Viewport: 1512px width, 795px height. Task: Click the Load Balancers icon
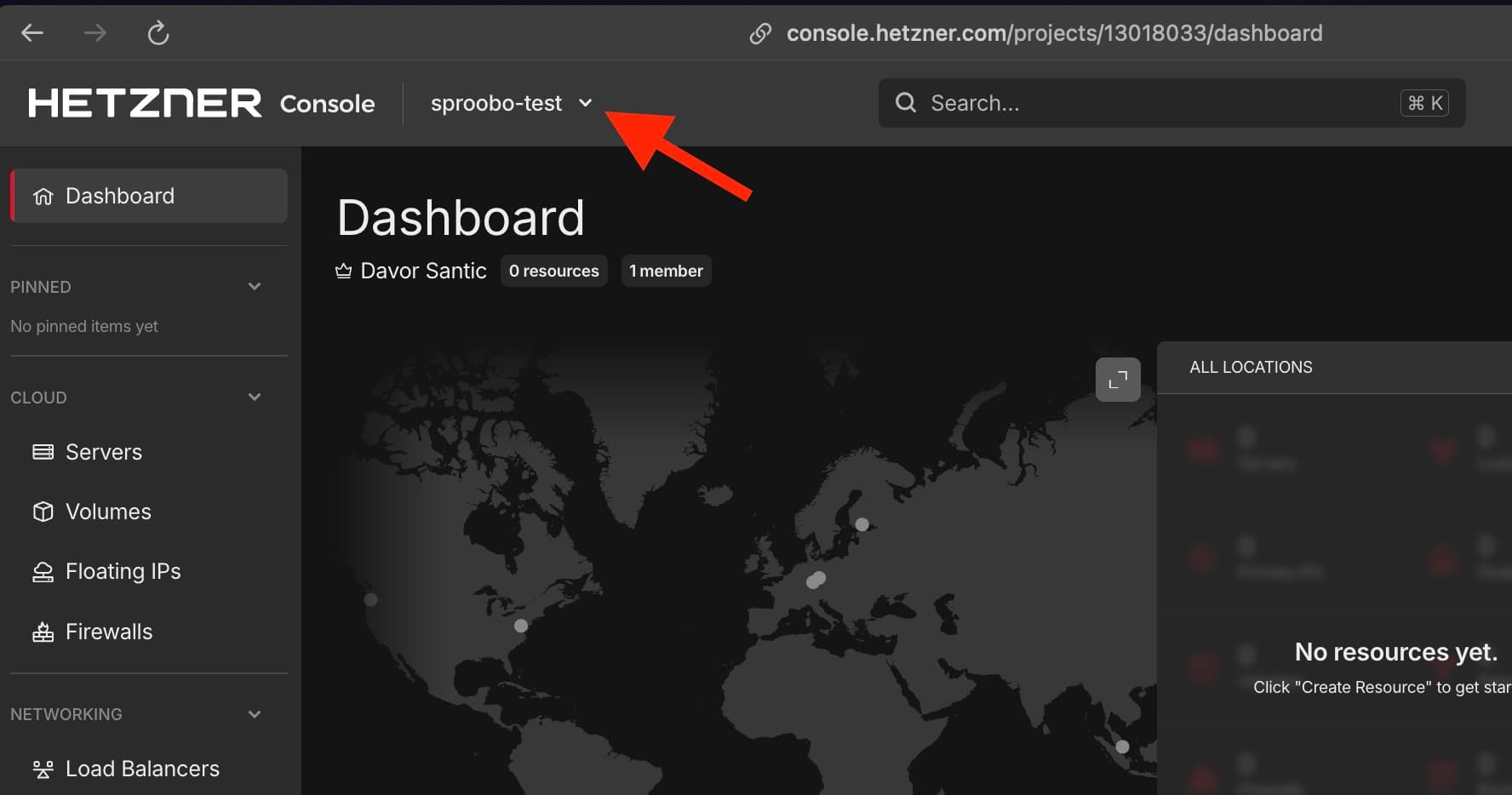43,769
